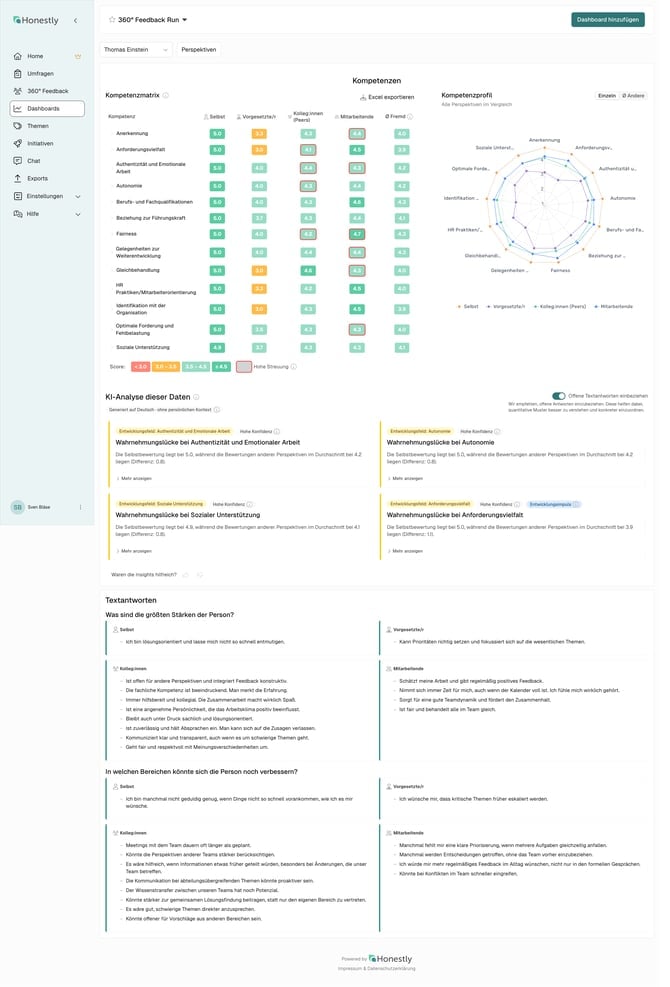Click the crown icon next to Home
The width and height of the screenshot is (670, 987).
(x=78, y=57)
